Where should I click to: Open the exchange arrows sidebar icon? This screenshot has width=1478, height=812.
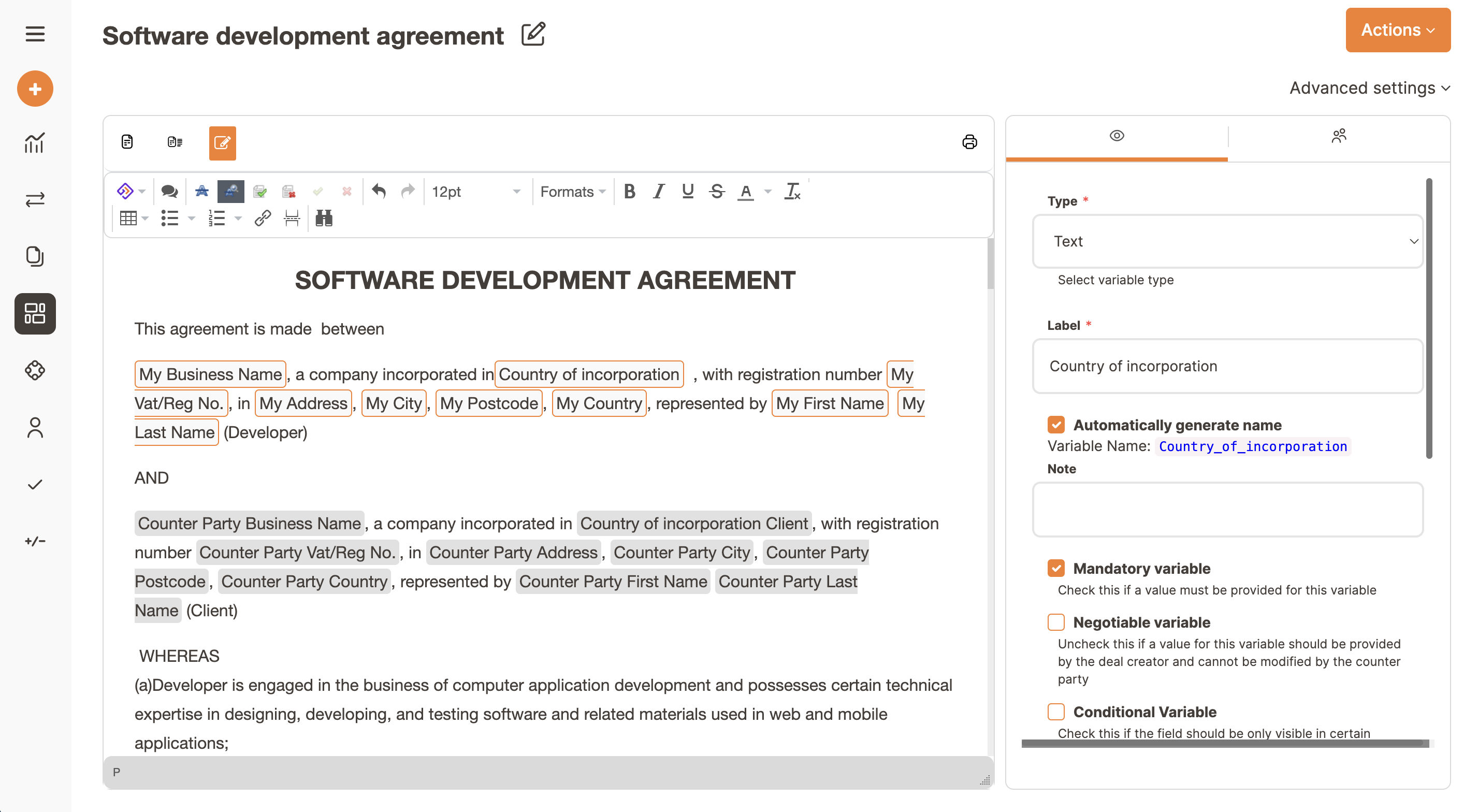click(35, 200)
